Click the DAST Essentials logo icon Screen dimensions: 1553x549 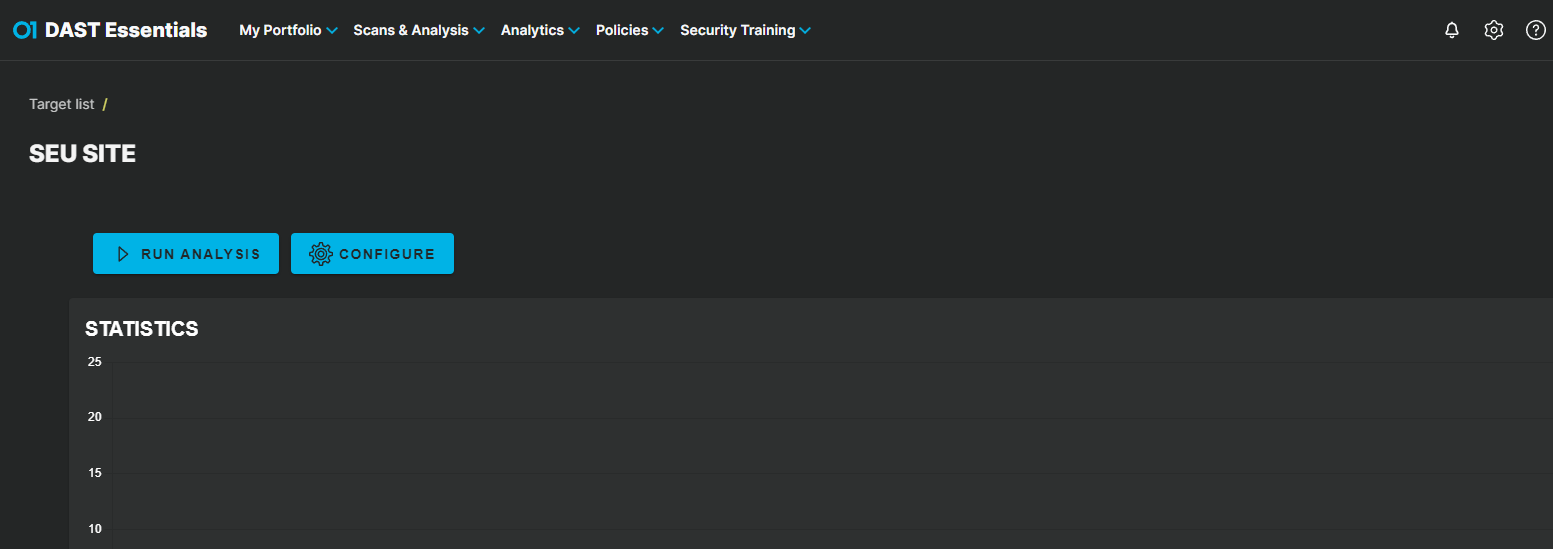[25, 31]
